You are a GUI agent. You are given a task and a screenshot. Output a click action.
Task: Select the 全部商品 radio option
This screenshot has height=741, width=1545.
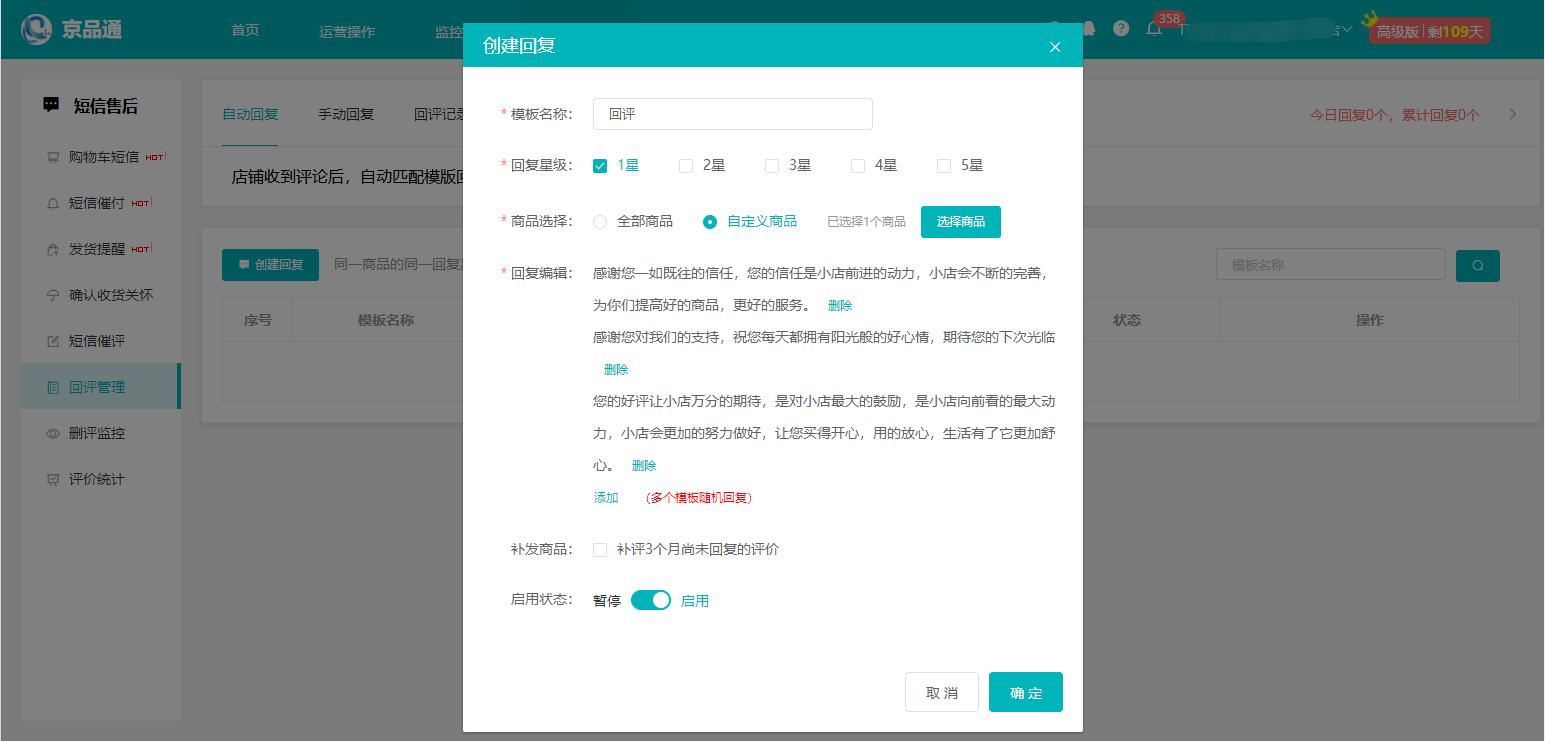click(600, 222)
